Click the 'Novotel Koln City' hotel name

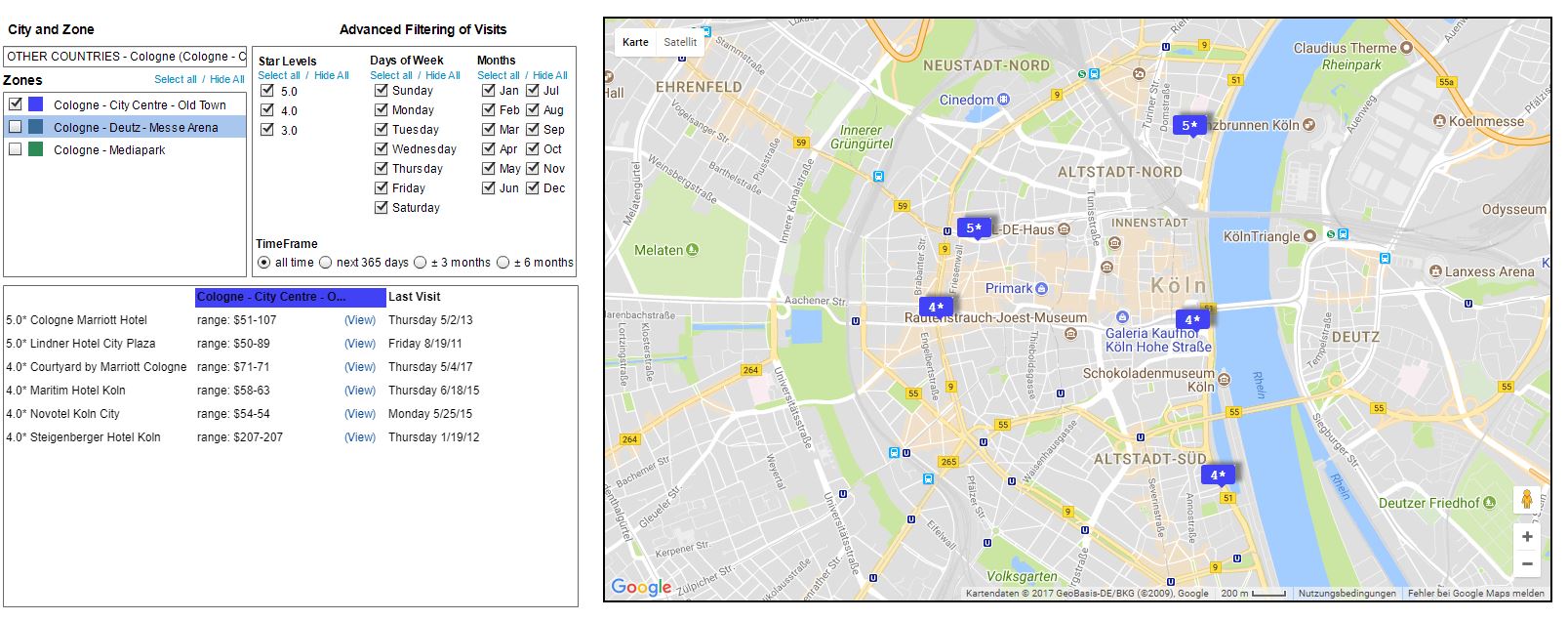(x=75, y=414)
